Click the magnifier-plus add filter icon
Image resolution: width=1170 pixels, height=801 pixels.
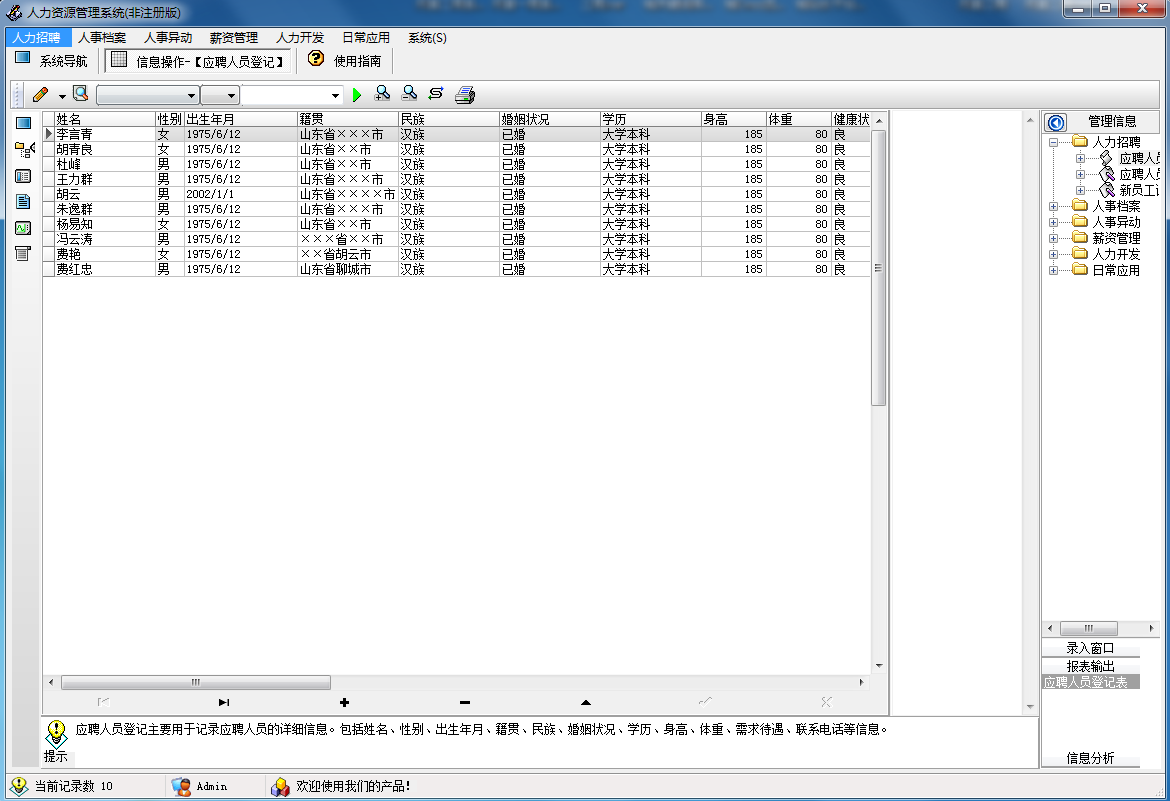click(382, 93)
